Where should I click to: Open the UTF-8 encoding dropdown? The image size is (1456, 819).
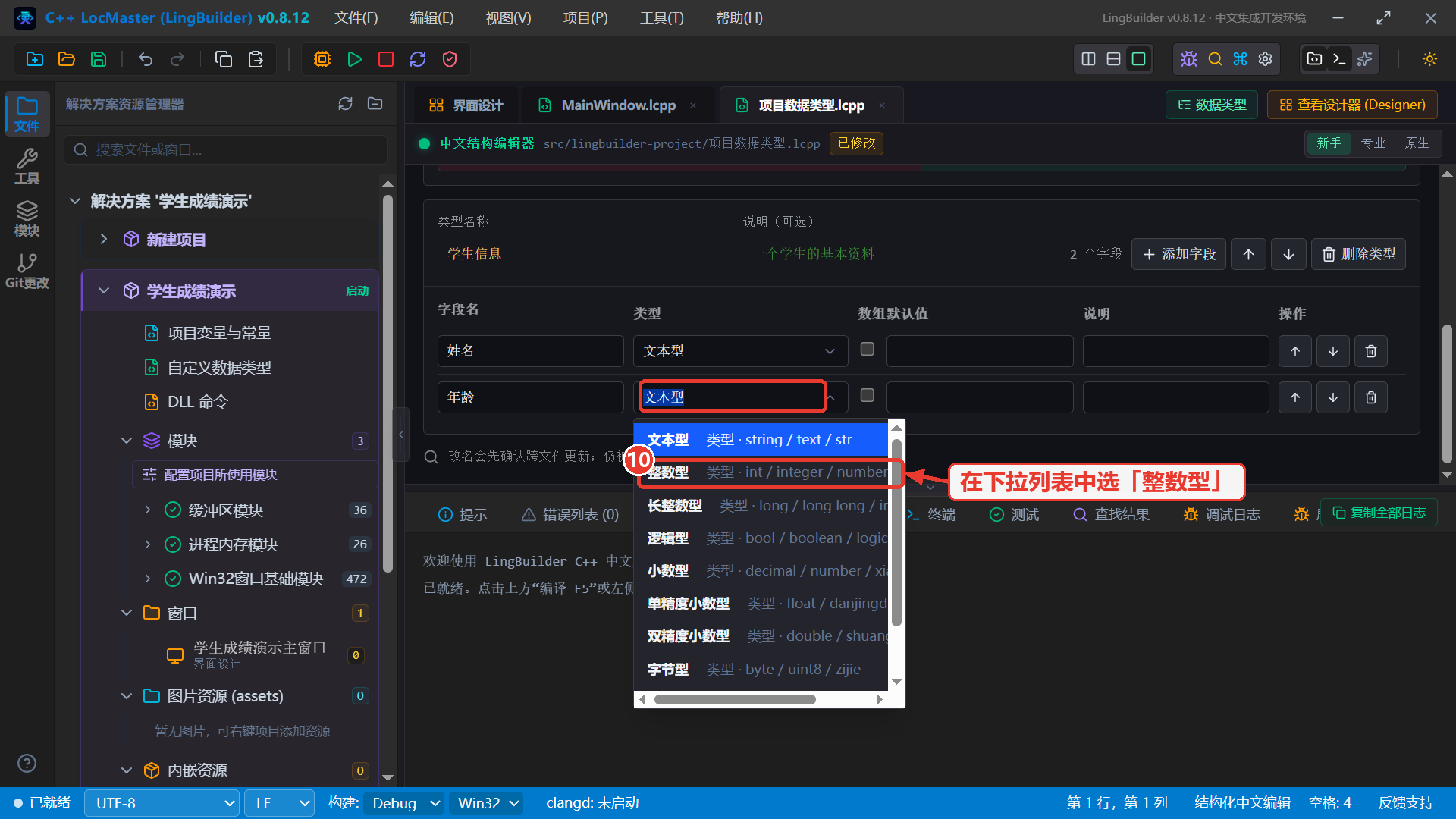click(x=162, y=803)
